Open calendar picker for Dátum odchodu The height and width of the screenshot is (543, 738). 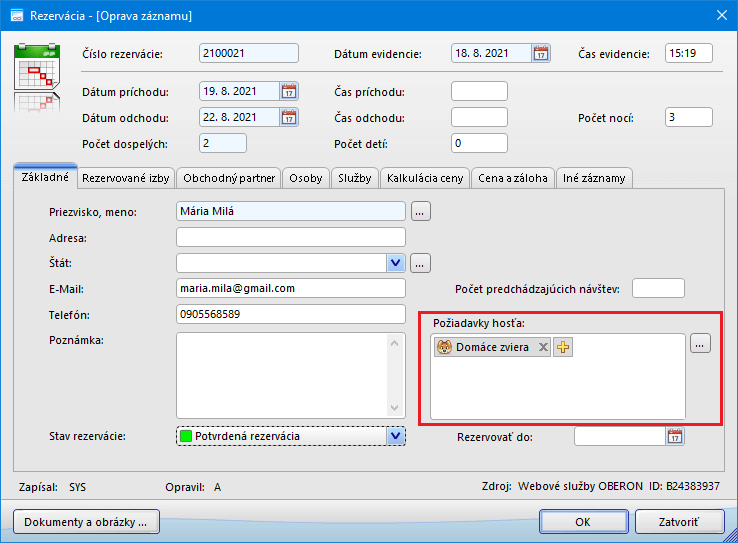289,118
